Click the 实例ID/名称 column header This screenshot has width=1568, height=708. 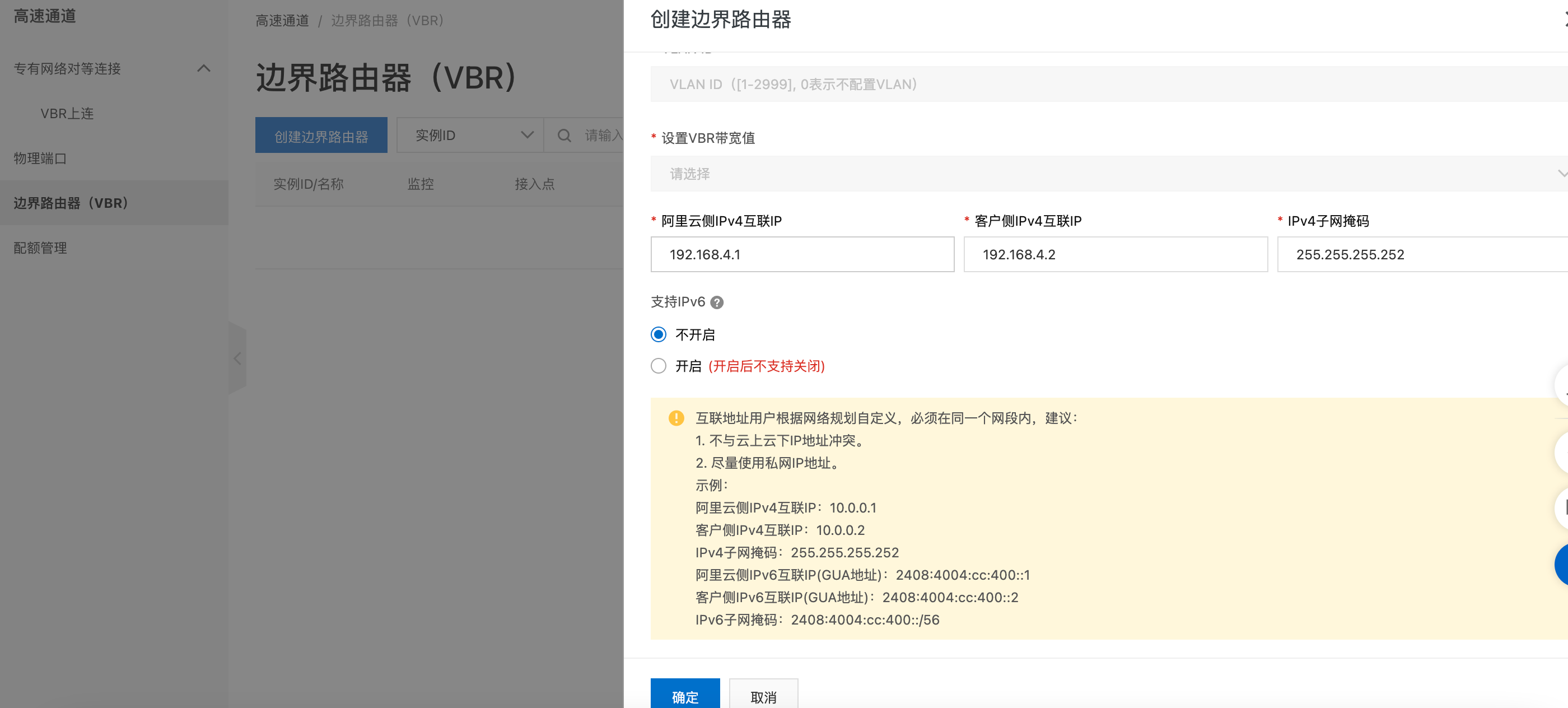tap(309, 184)
